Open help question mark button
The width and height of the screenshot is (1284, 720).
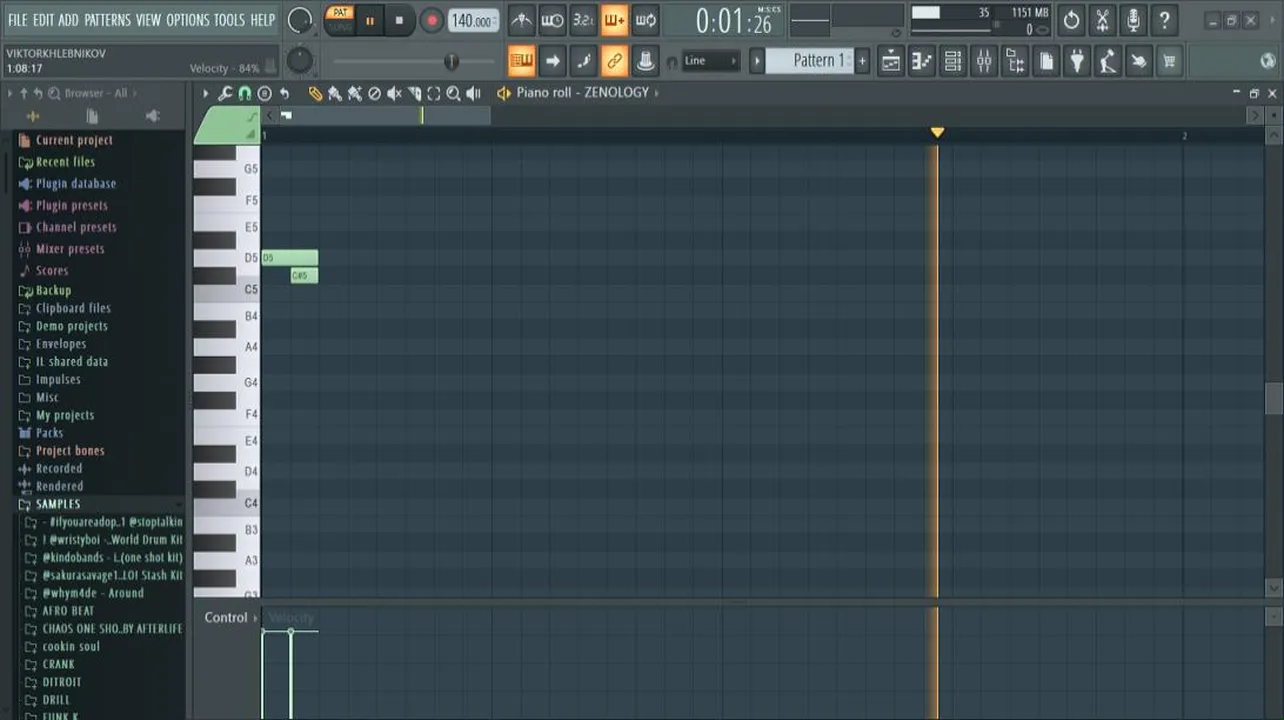pos(1164,20)
